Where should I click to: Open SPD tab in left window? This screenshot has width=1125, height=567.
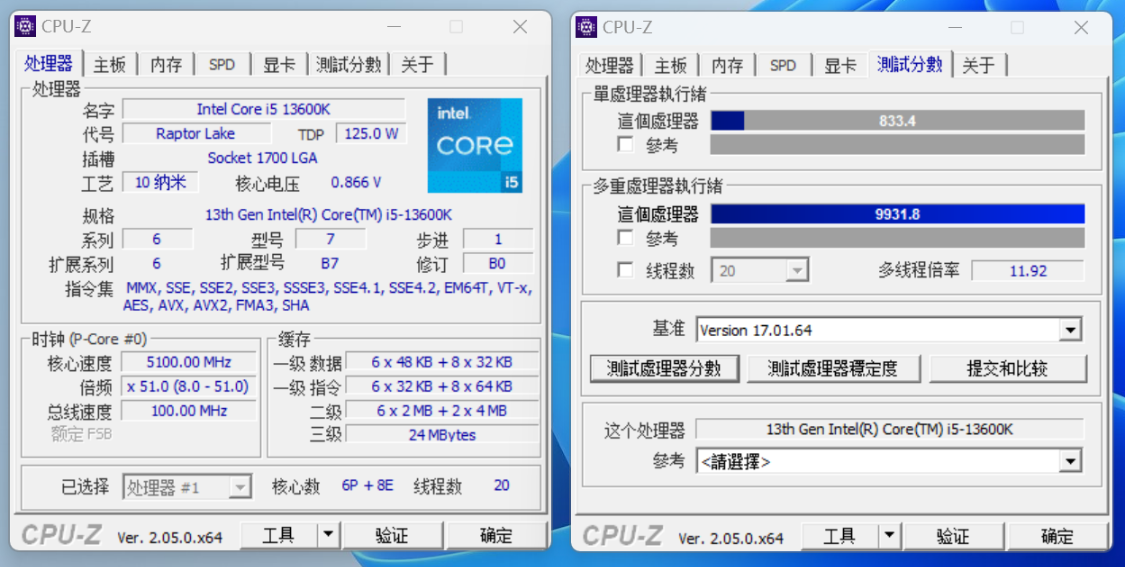pyautogui.click(x=222, y=65)
